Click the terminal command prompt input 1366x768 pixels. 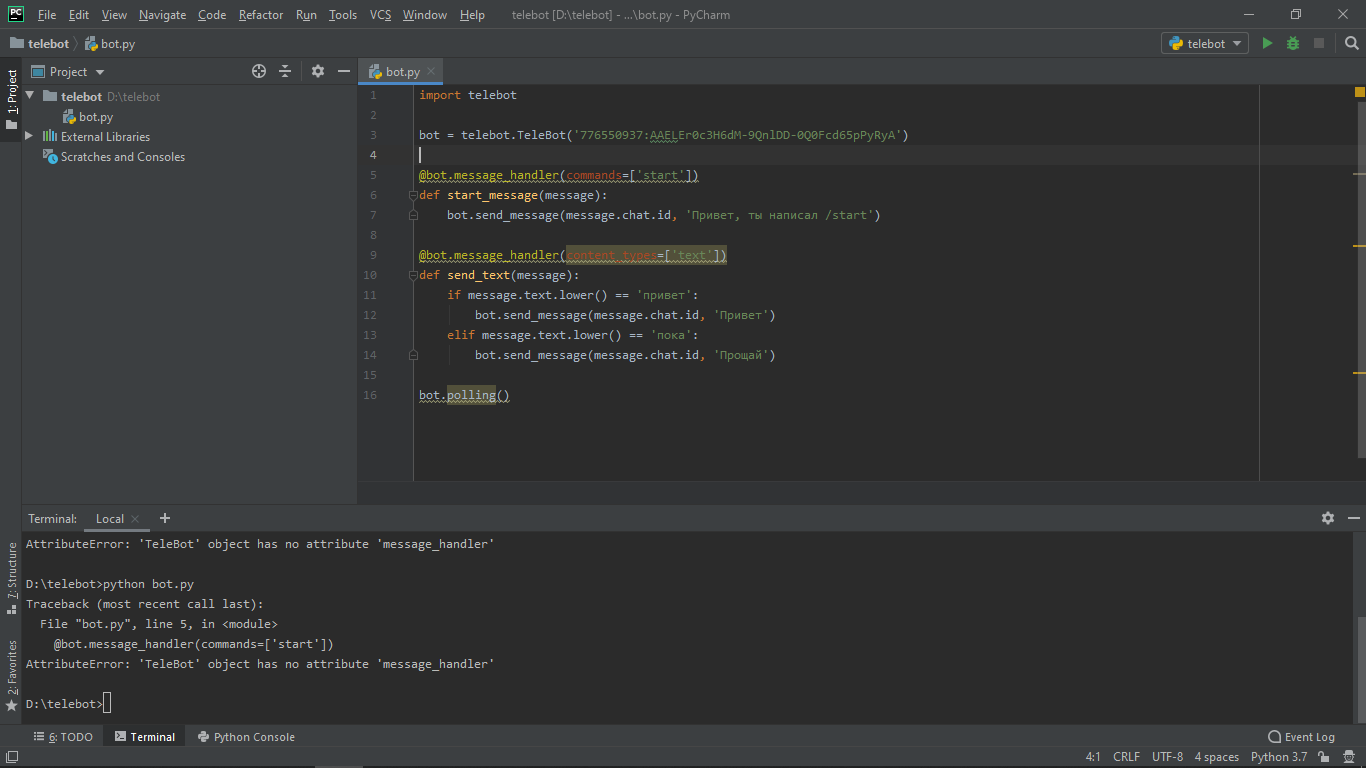click(x=106, y=704)
